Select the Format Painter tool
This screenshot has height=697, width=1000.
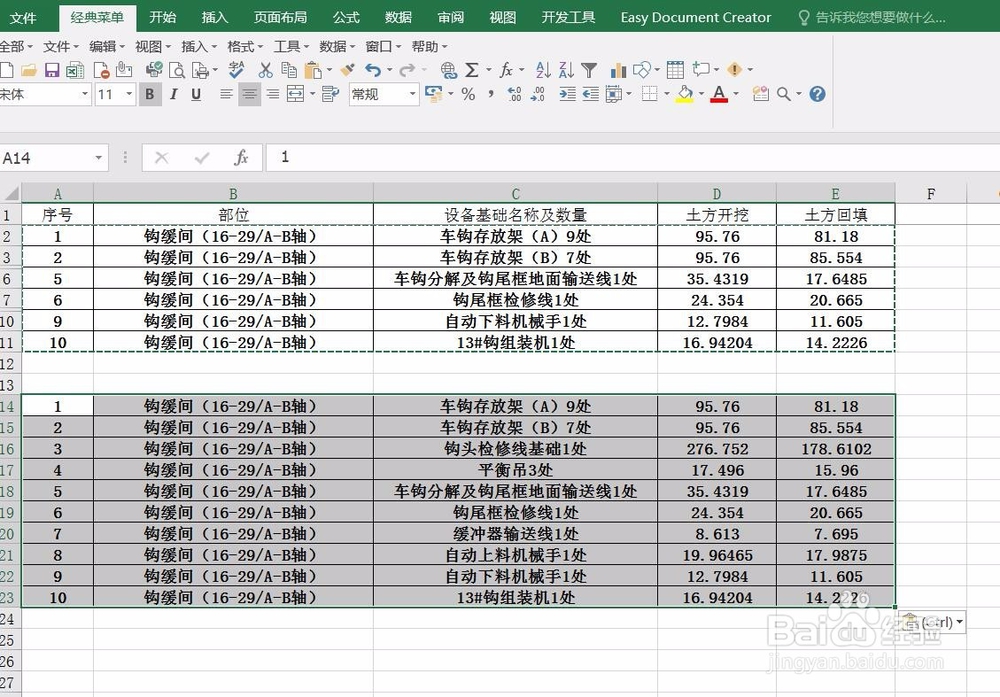[x=345, y=71]
